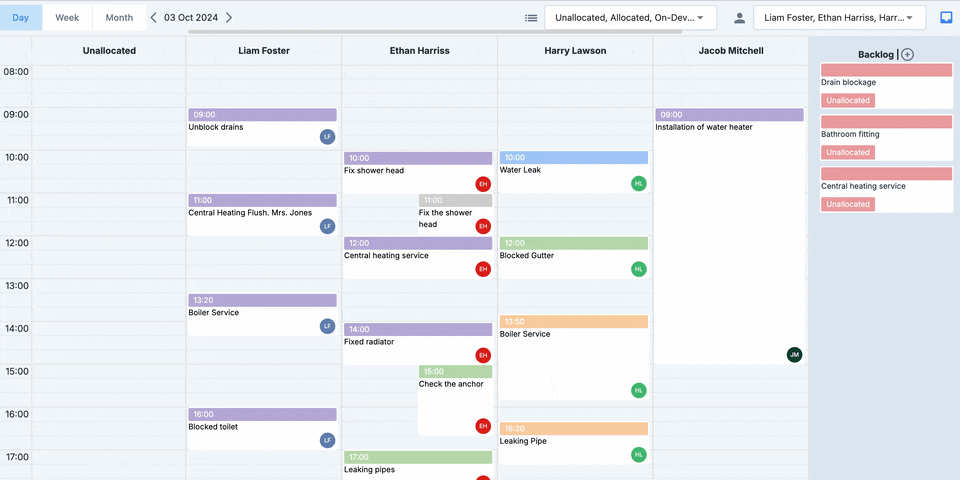Open the Unallocated, Allocated status dropdown

631,18
